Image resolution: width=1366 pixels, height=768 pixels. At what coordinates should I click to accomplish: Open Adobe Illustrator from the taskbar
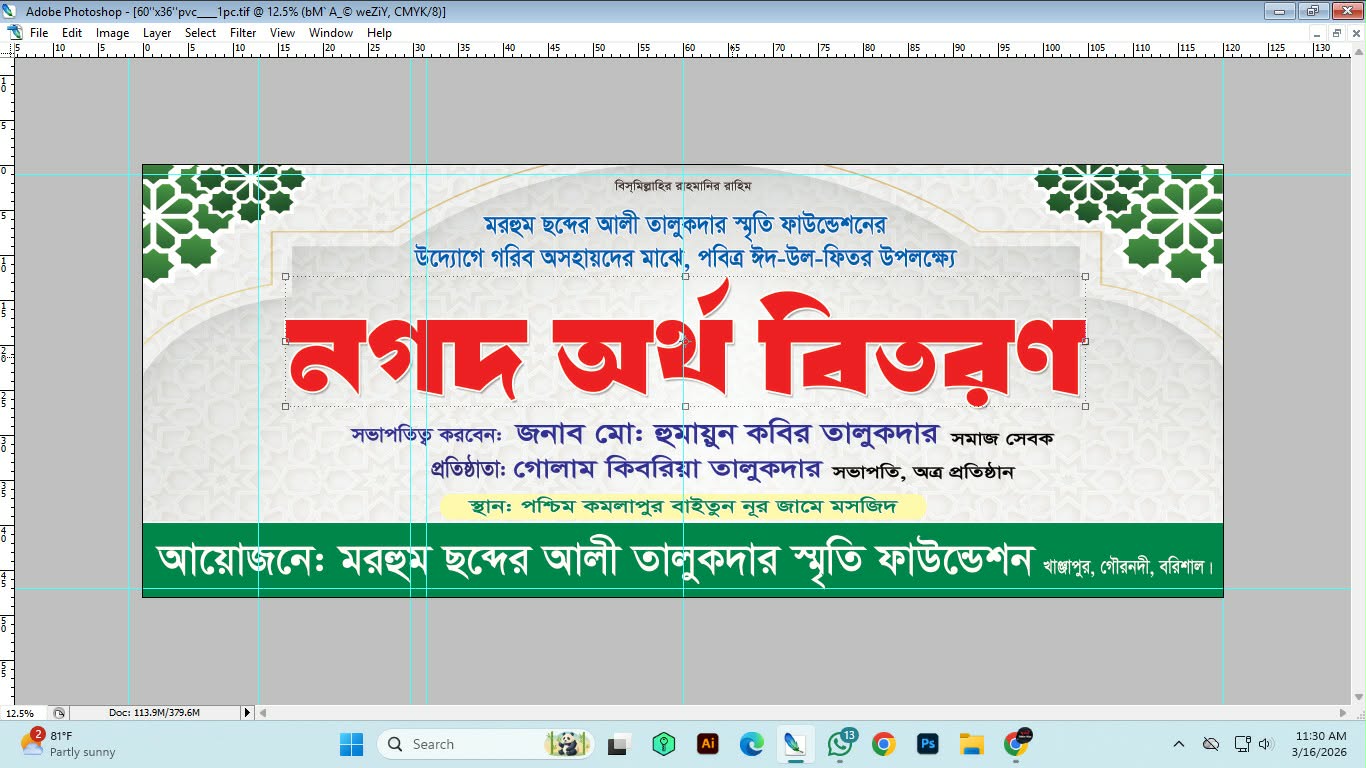pyautogui.click(x=708, y=744)
